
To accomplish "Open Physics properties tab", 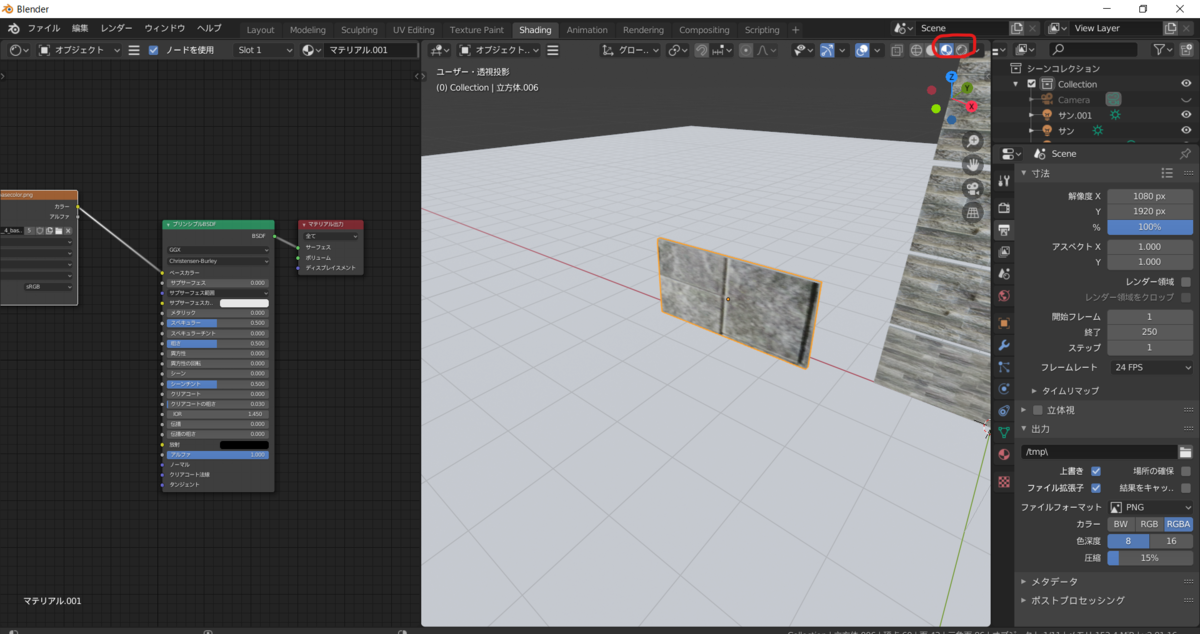I will (1004, 389).
